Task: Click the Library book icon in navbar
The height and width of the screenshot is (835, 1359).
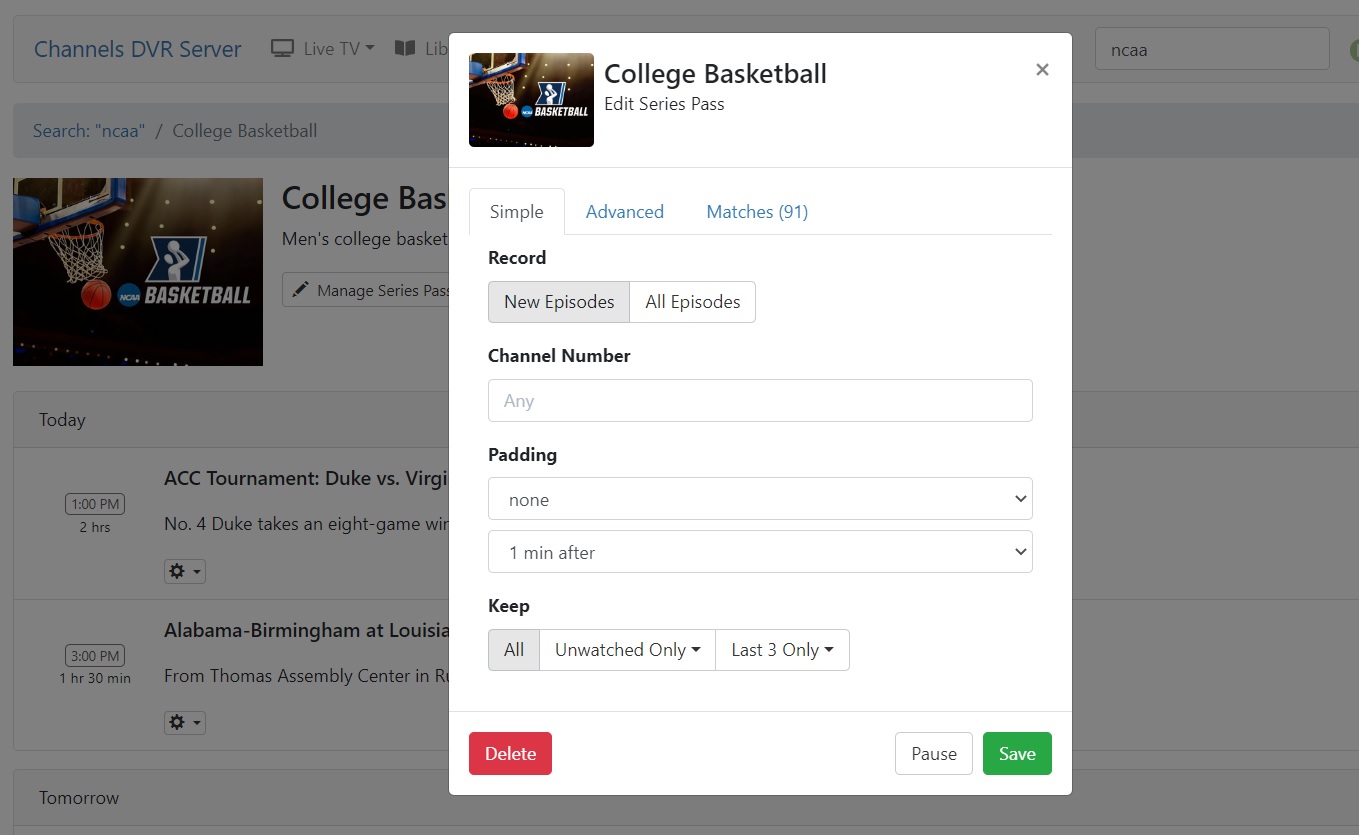Action: pyautogui.click(x=405, y=48)
